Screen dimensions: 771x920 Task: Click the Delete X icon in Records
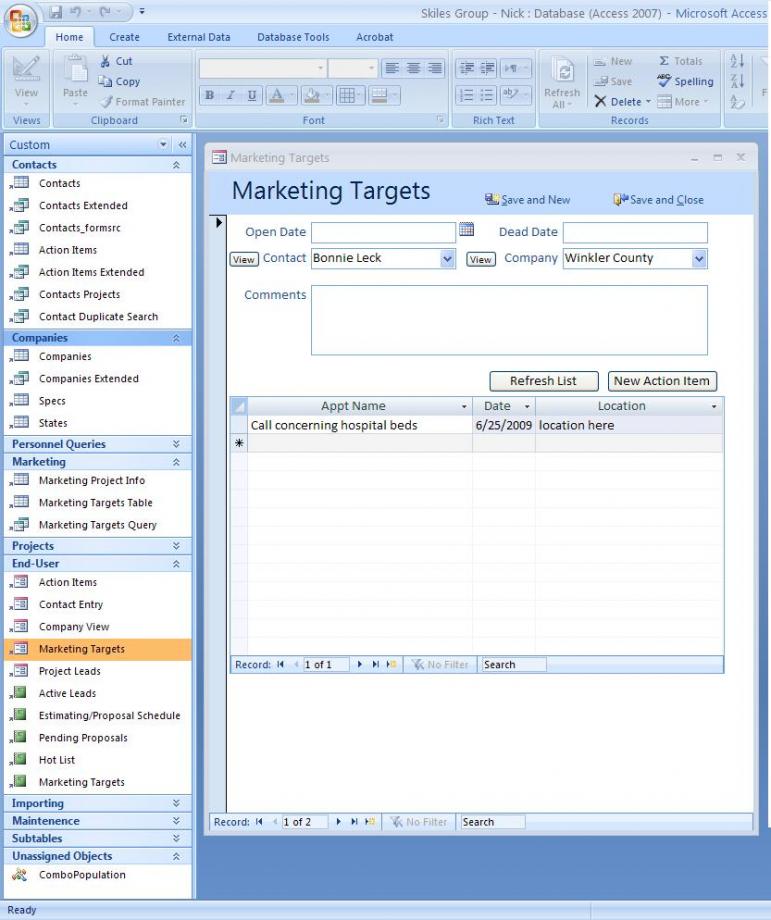(x=600, y=102)
